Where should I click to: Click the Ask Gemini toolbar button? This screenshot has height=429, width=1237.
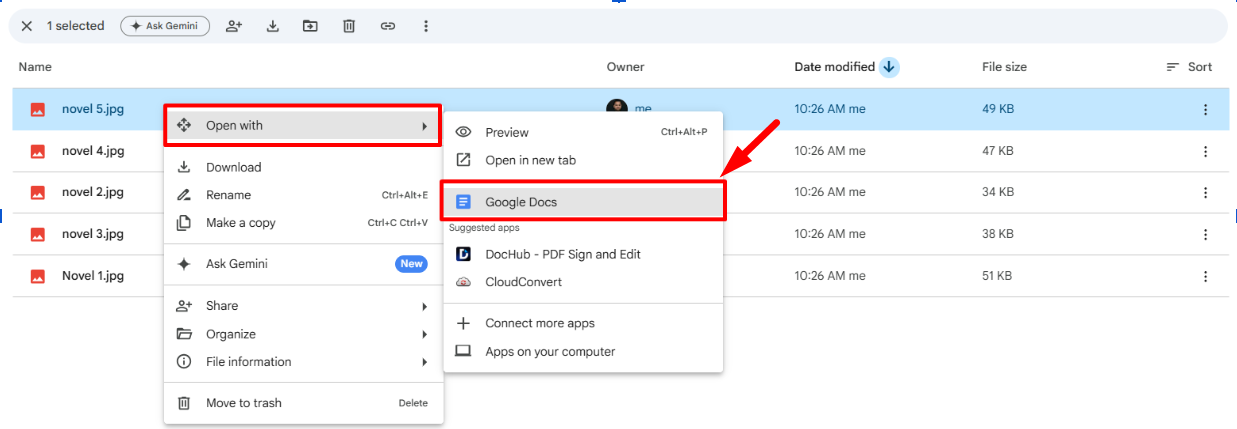(x=165, y=26)
